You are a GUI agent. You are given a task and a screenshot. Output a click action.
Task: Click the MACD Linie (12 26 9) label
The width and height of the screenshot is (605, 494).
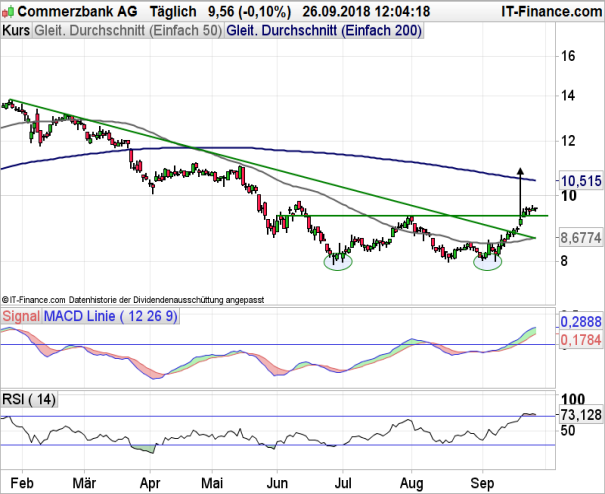pos(111,316)
